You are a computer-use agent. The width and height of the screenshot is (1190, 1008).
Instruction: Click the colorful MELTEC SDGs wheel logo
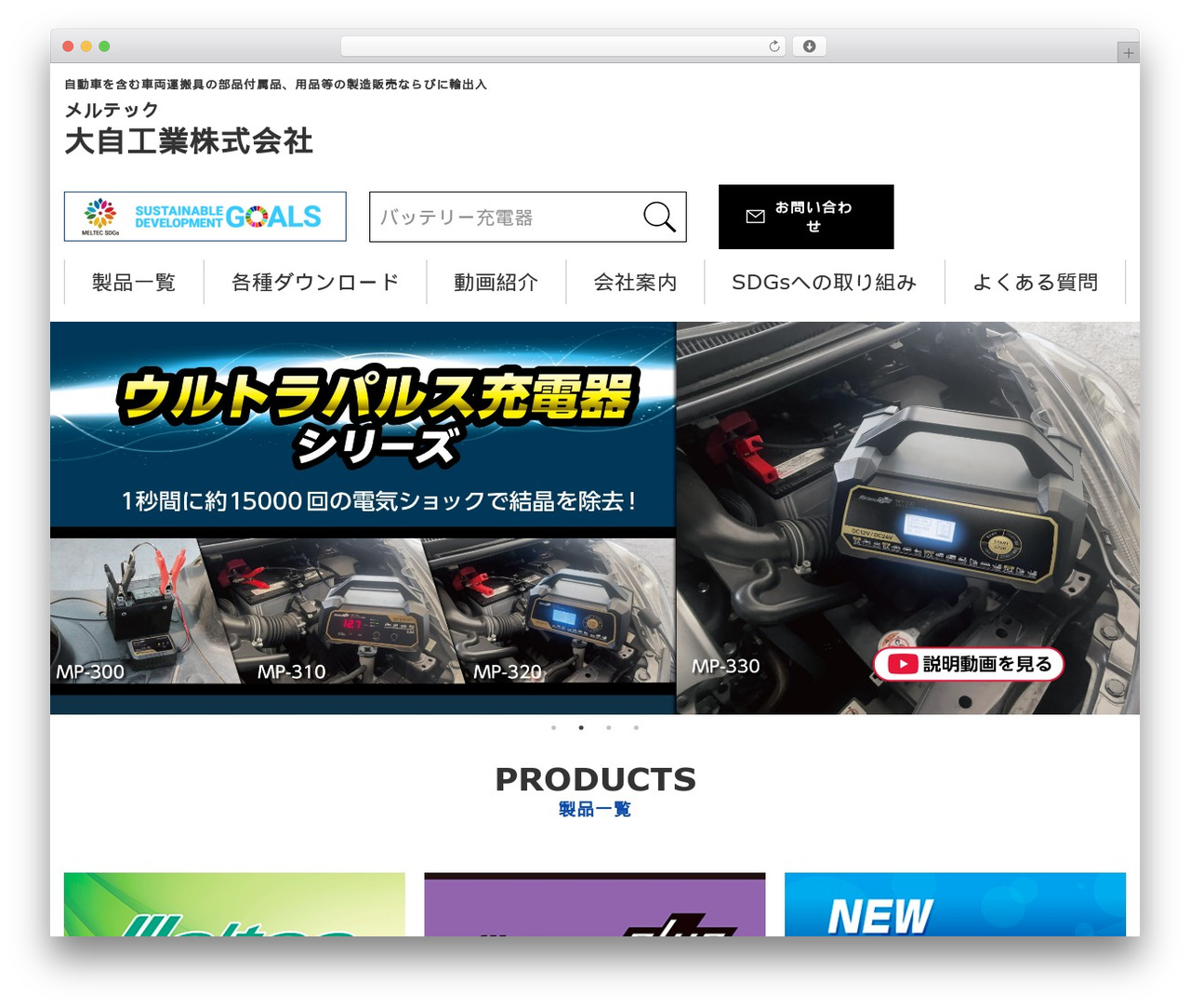pyautogui.click(x=100, y=214)
